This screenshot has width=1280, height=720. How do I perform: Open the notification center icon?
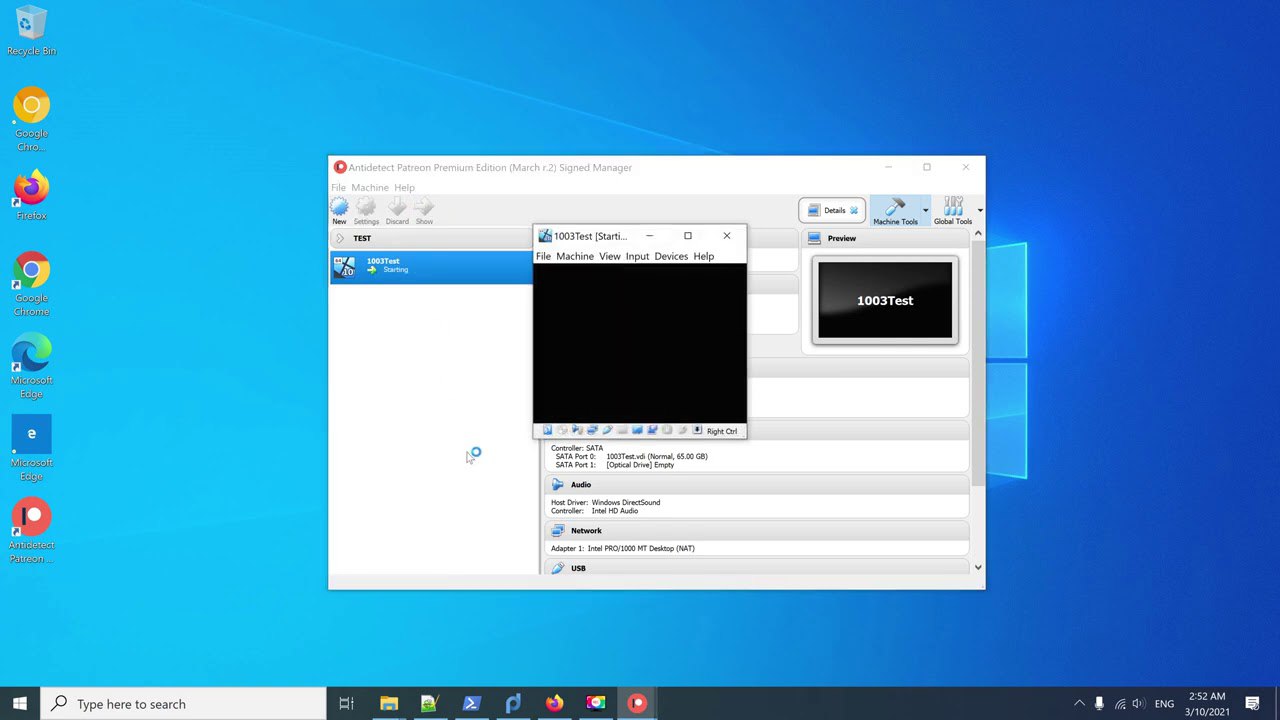point(1253,704)
